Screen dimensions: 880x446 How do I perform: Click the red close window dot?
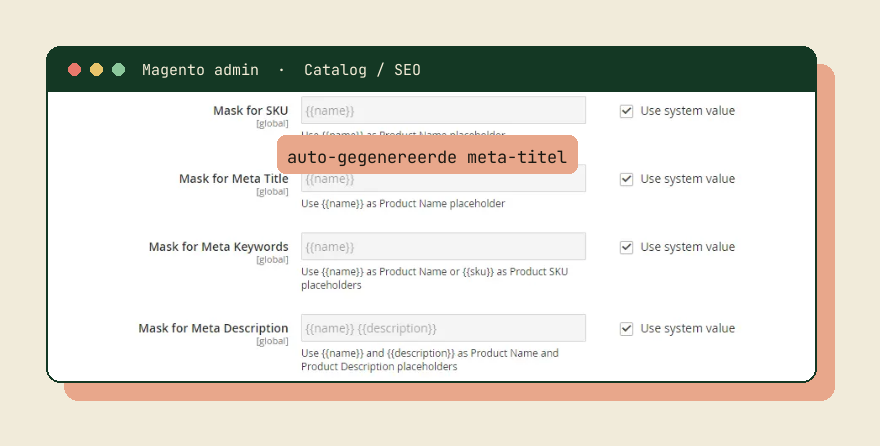click(x=75, y=70)
